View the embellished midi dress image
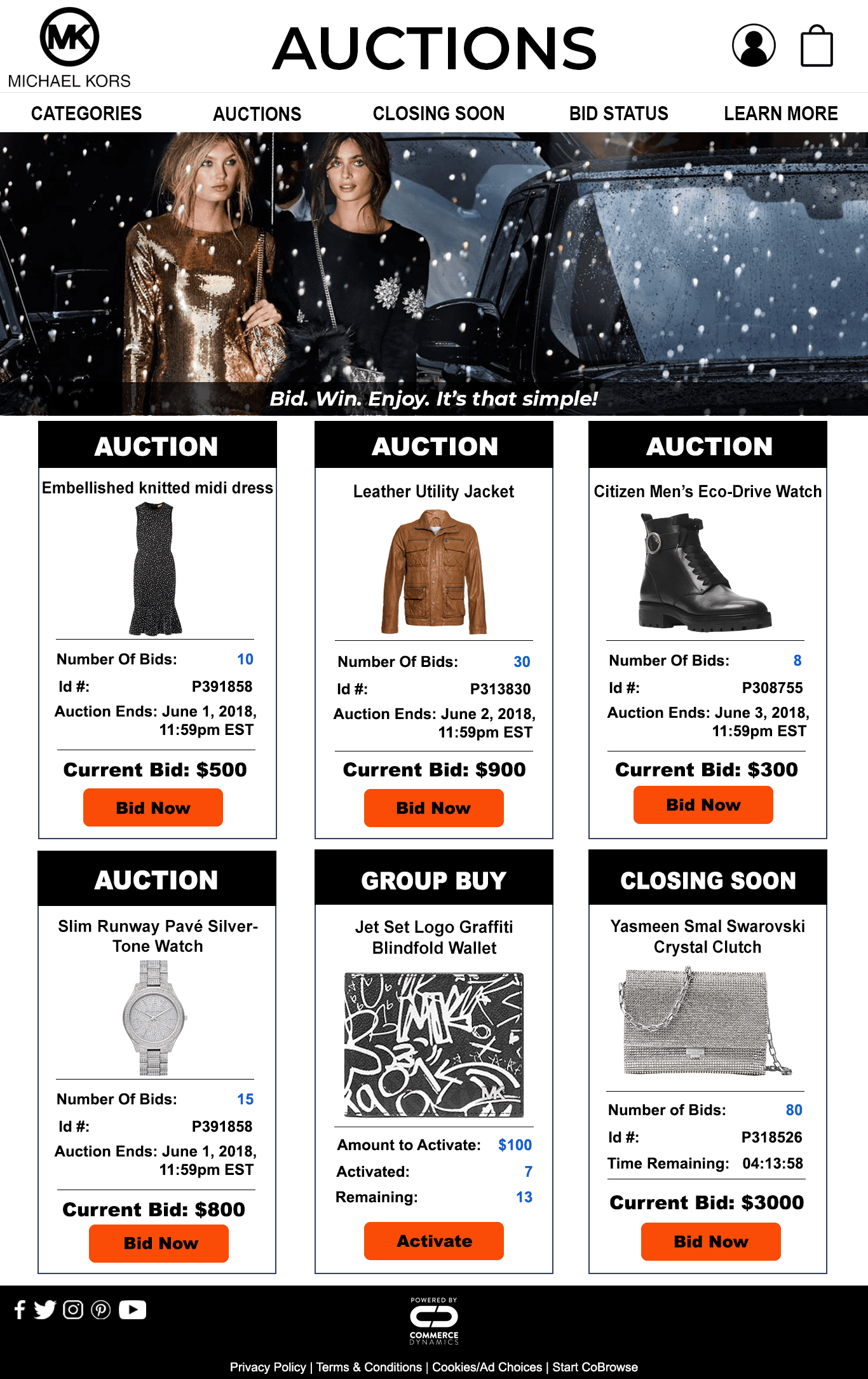Screen dimensions: 868x1379 (156, 568)
